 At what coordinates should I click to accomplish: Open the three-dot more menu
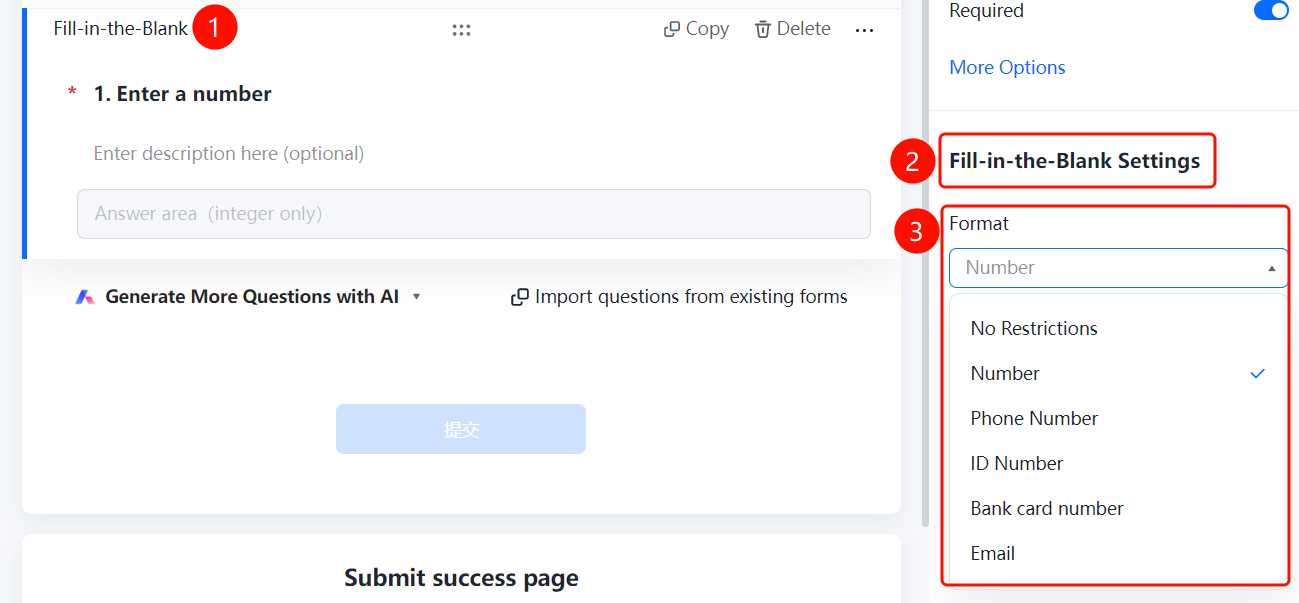[865, 30]
